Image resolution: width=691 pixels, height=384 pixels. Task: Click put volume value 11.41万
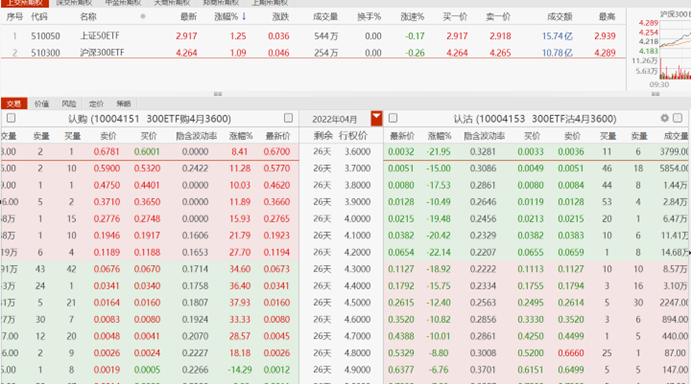coord(674,235)
